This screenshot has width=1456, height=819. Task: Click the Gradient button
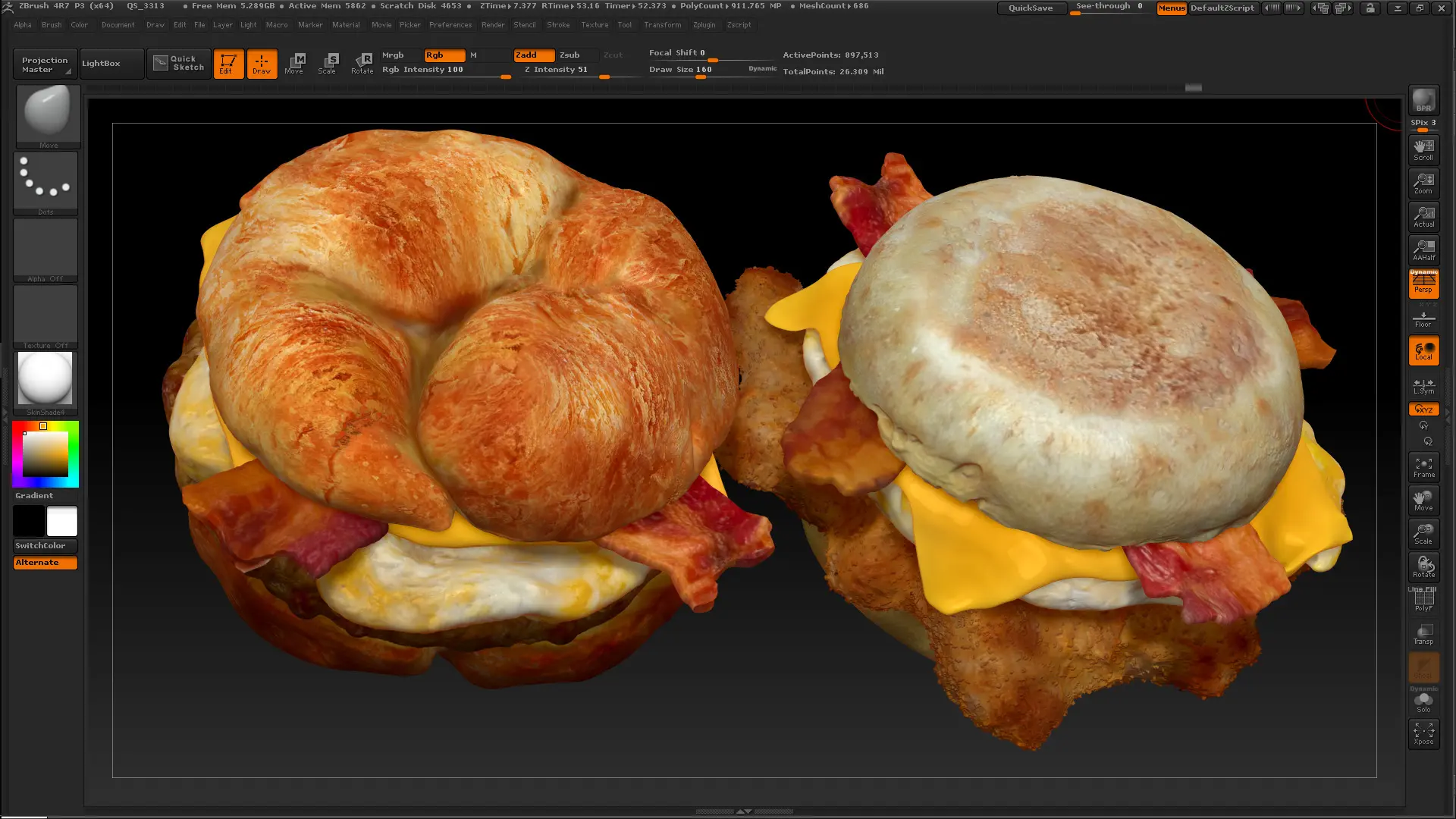45,496
